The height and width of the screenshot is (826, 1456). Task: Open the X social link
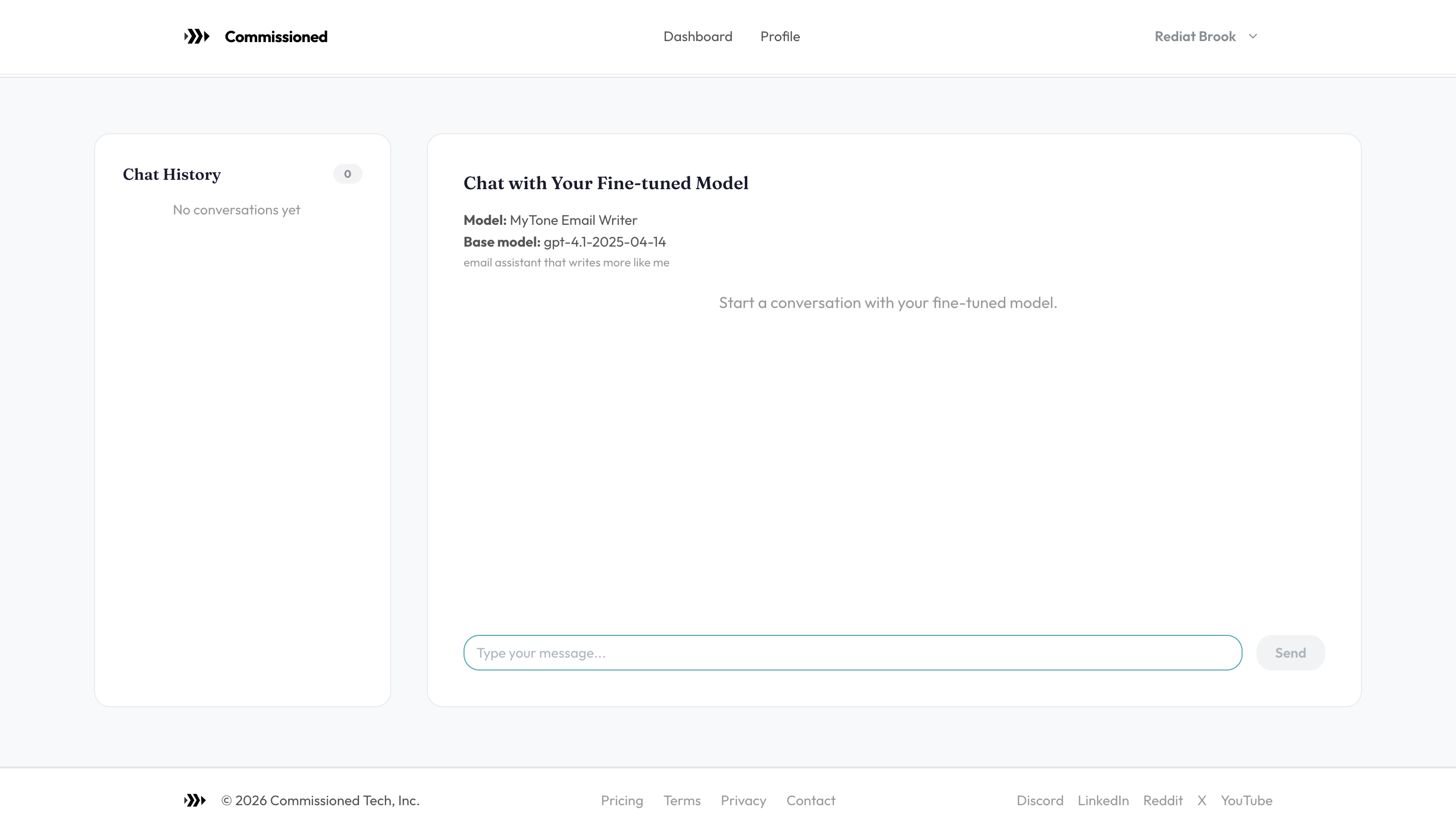1201,800
